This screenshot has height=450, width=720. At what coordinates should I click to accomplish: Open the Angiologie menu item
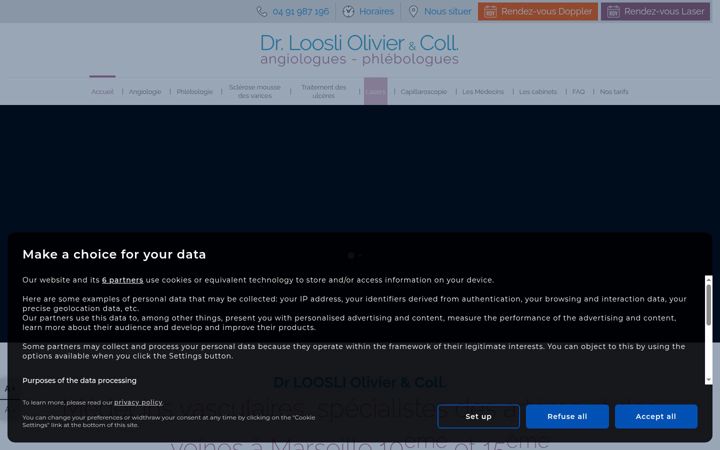click(145, 91)
